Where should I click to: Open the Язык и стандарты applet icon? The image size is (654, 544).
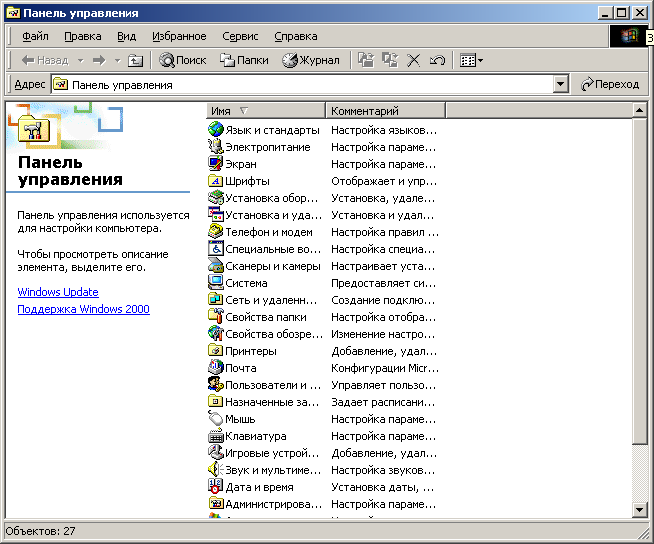point(216,129)
